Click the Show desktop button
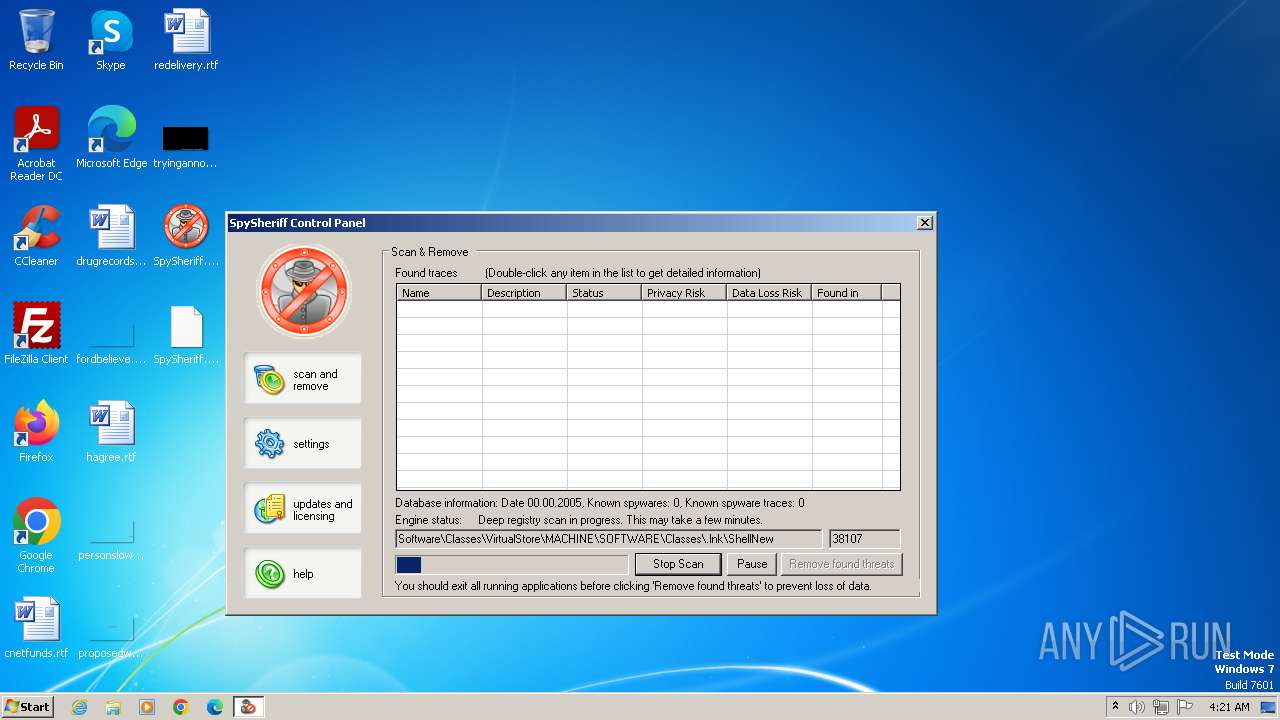The height and width of the screenshot is (720, 1280). coord(1268,707)
